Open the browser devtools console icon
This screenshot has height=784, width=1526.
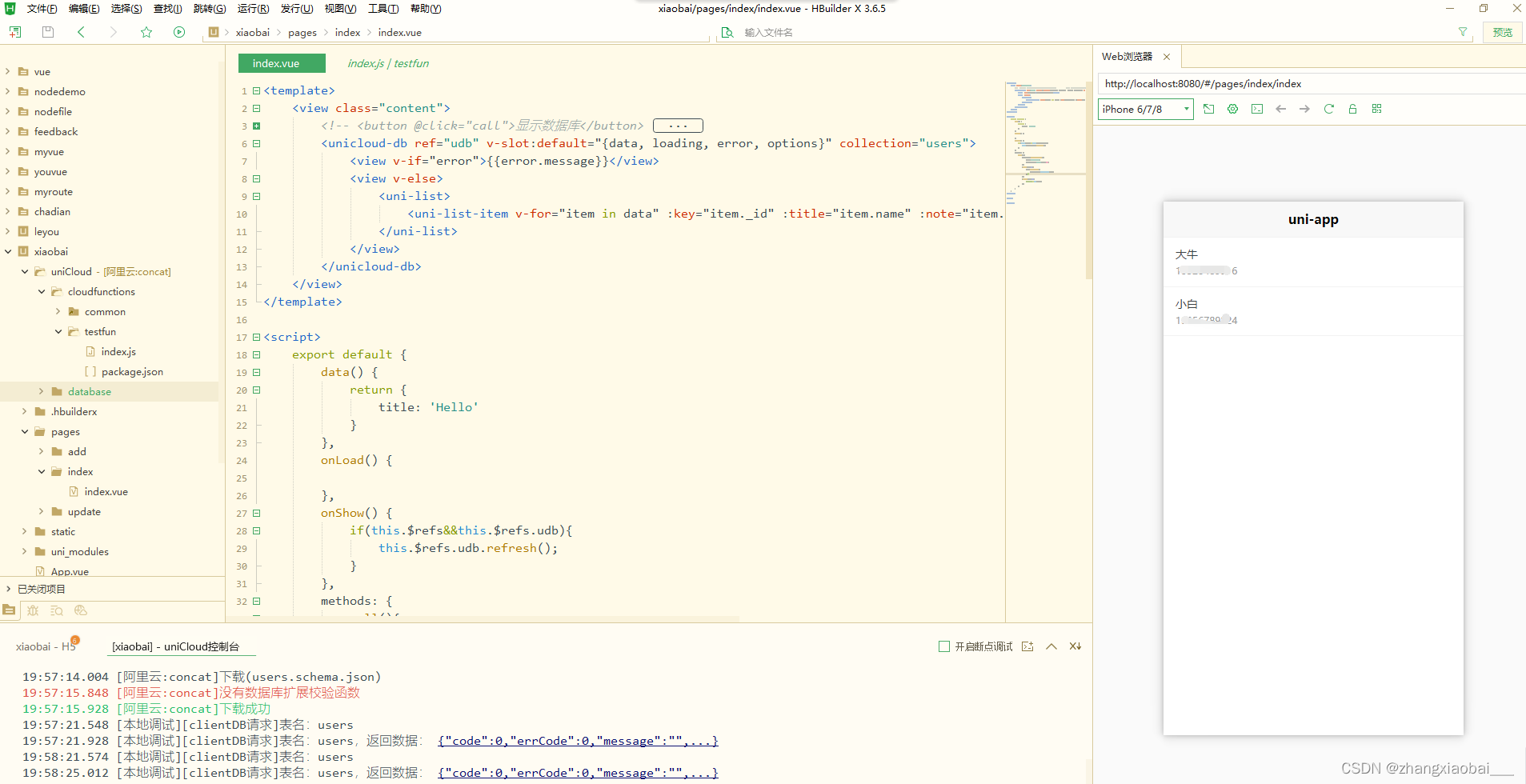pyautogui.click(x=1257, y=109)
